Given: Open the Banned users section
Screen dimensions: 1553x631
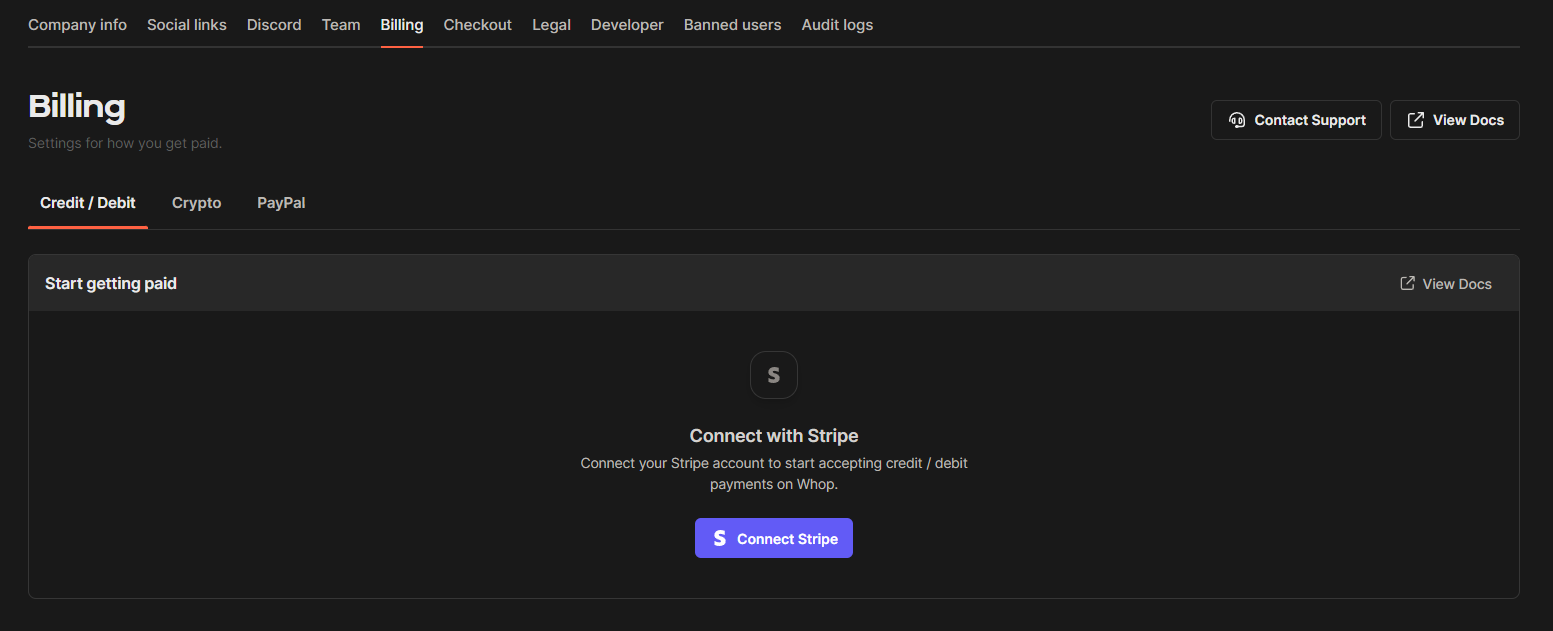Looking at the screenshot, I should tap(732, 24).
